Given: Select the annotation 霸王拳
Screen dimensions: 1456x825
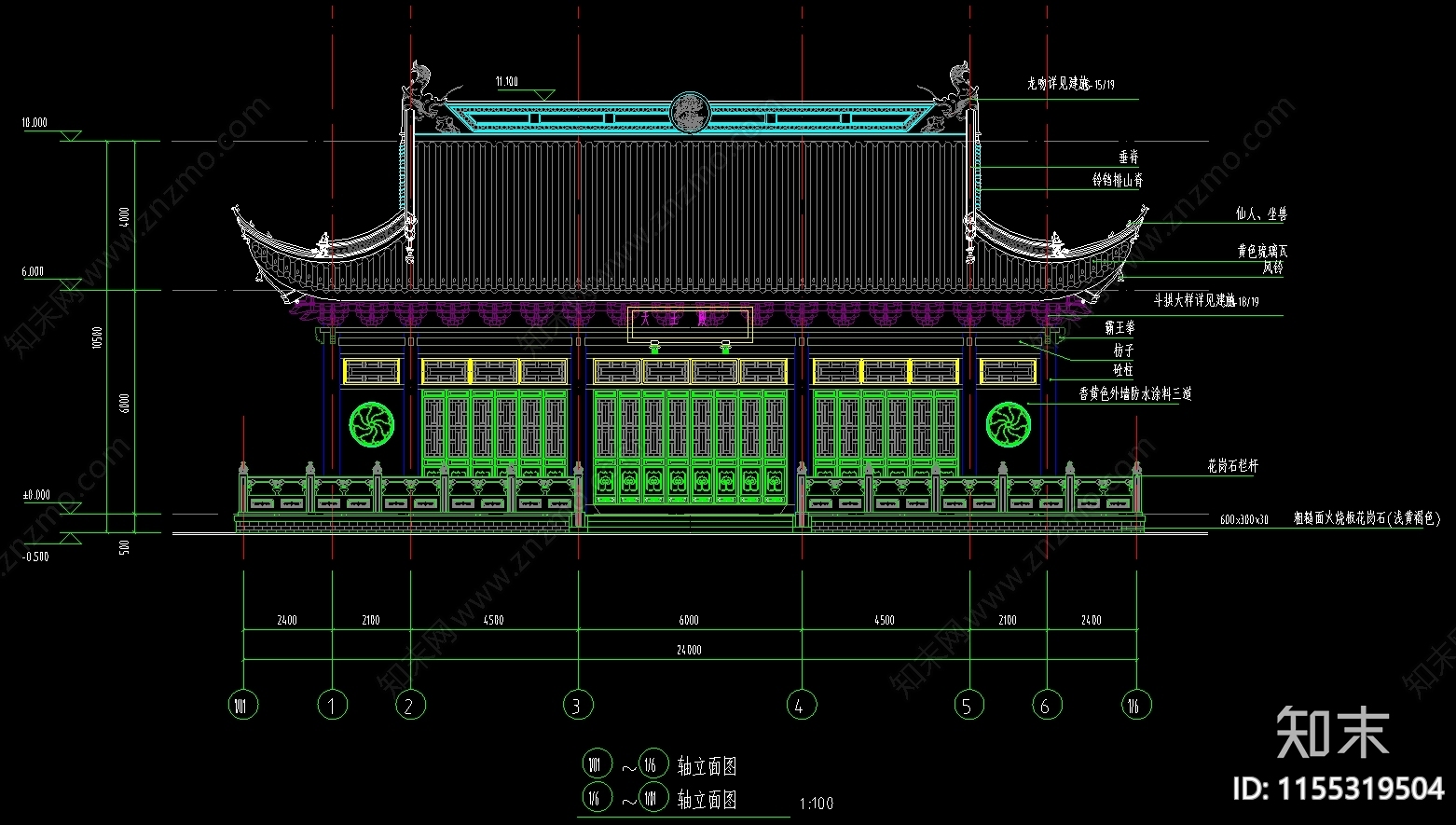Looking at the screenshot, I should pyautogui.click(x=1119, y=328).
